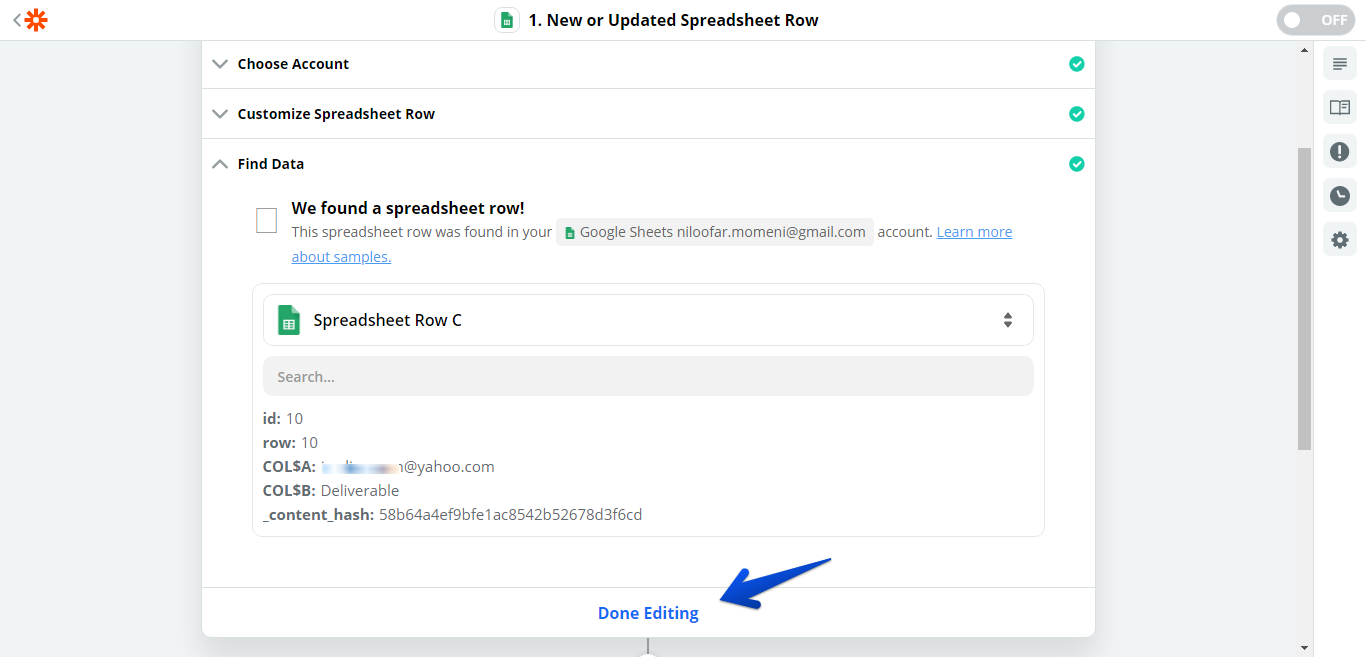
Task: Open the Spreadsheet Row C dropdown
Action: [x=648, y=320]
